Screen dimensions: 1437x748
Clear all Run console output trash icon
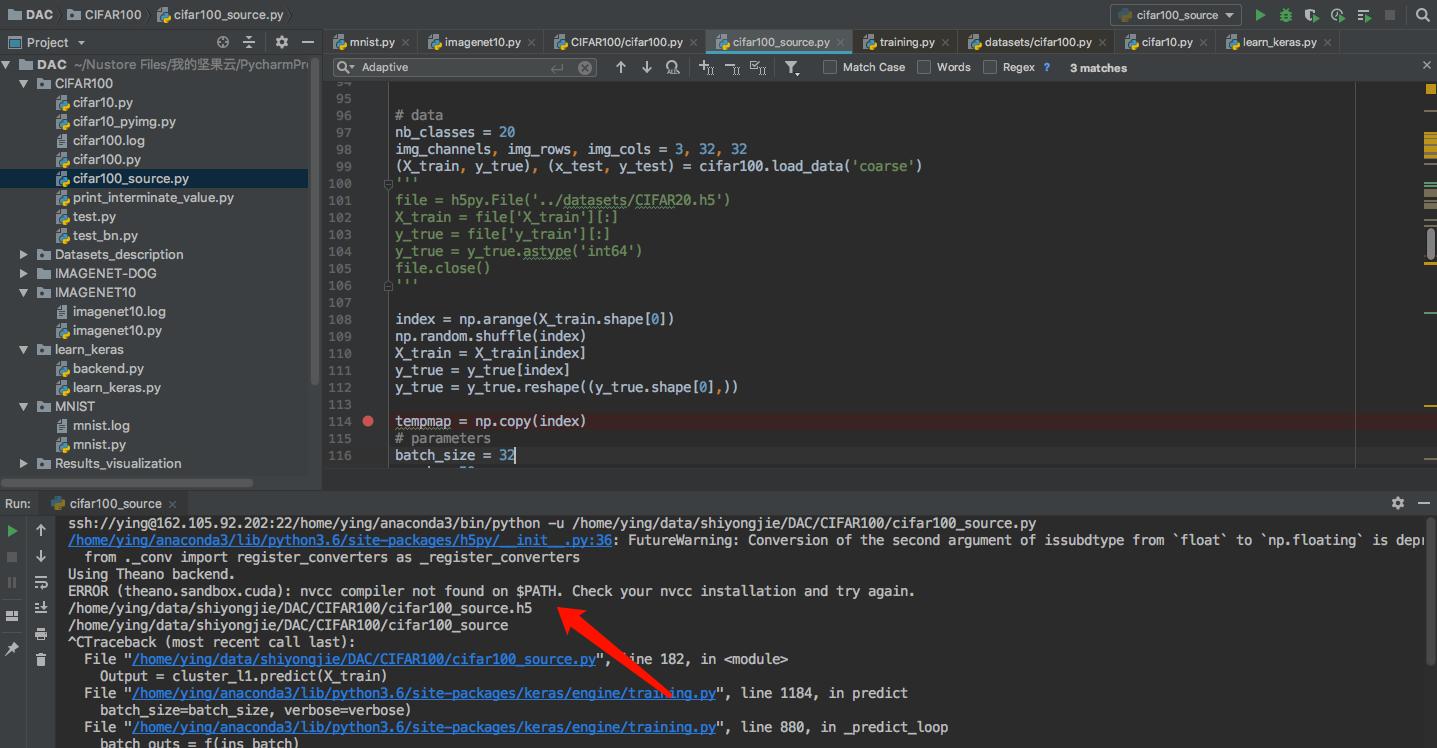[41, 660]
